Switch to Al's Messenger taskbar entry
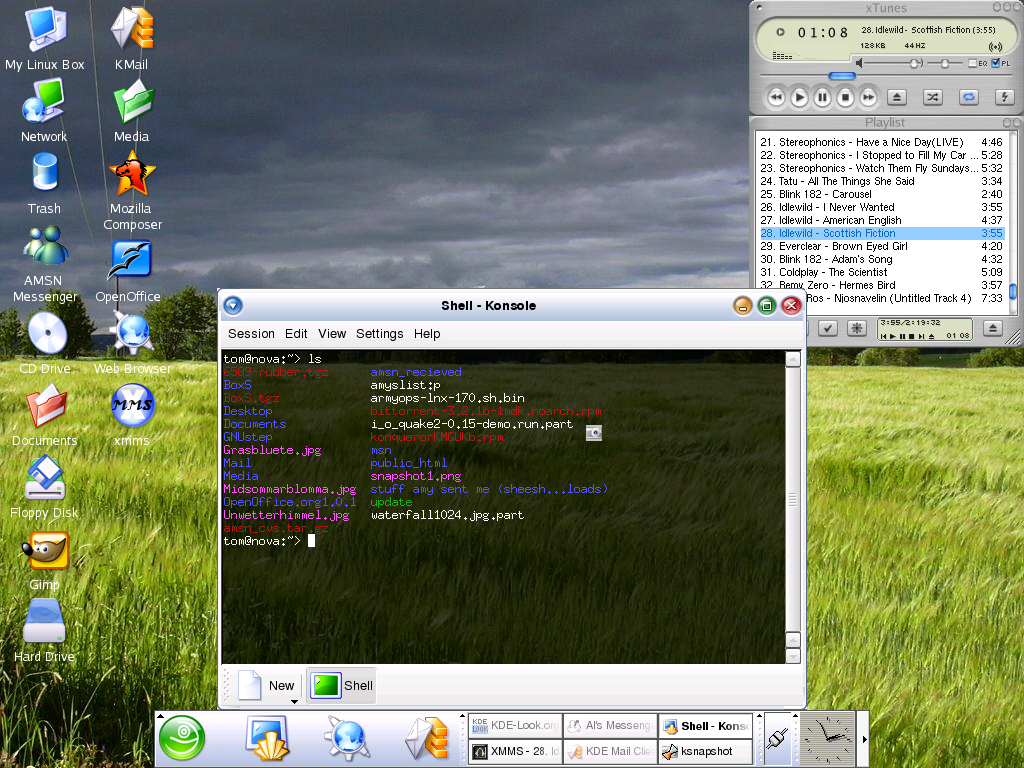Viewport: 1024px width, 768px height. (x=610, y=726)
